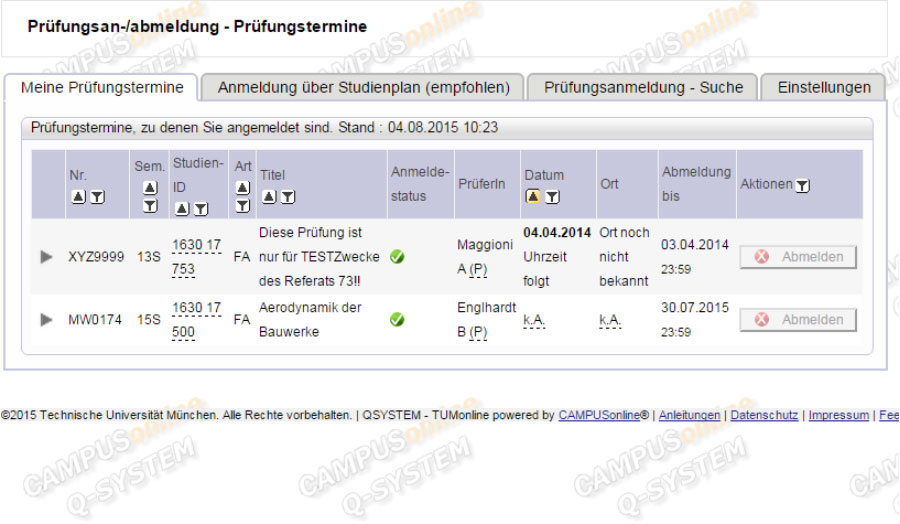Sort Sem. column with arrow icon
The image size is (900, 524).
pos(150,187)
